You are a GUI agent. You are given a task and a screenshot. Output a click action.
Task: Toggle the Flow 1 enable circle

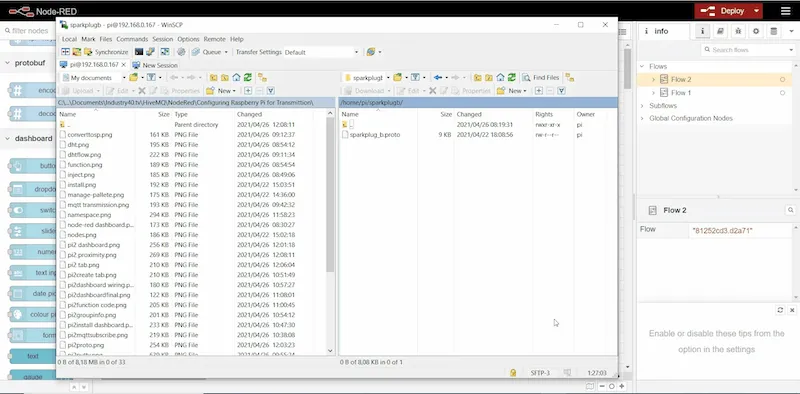pyautogui.click(x=782, y=93)
